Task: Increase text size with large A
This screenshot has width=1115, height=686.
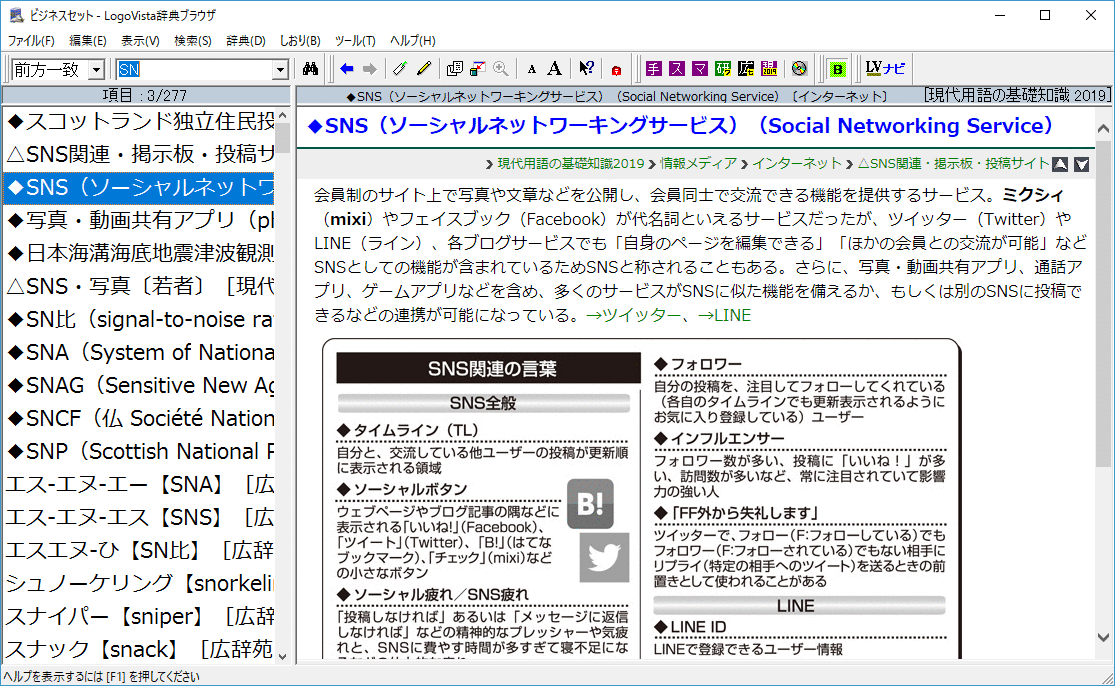Action: point(555,69)
